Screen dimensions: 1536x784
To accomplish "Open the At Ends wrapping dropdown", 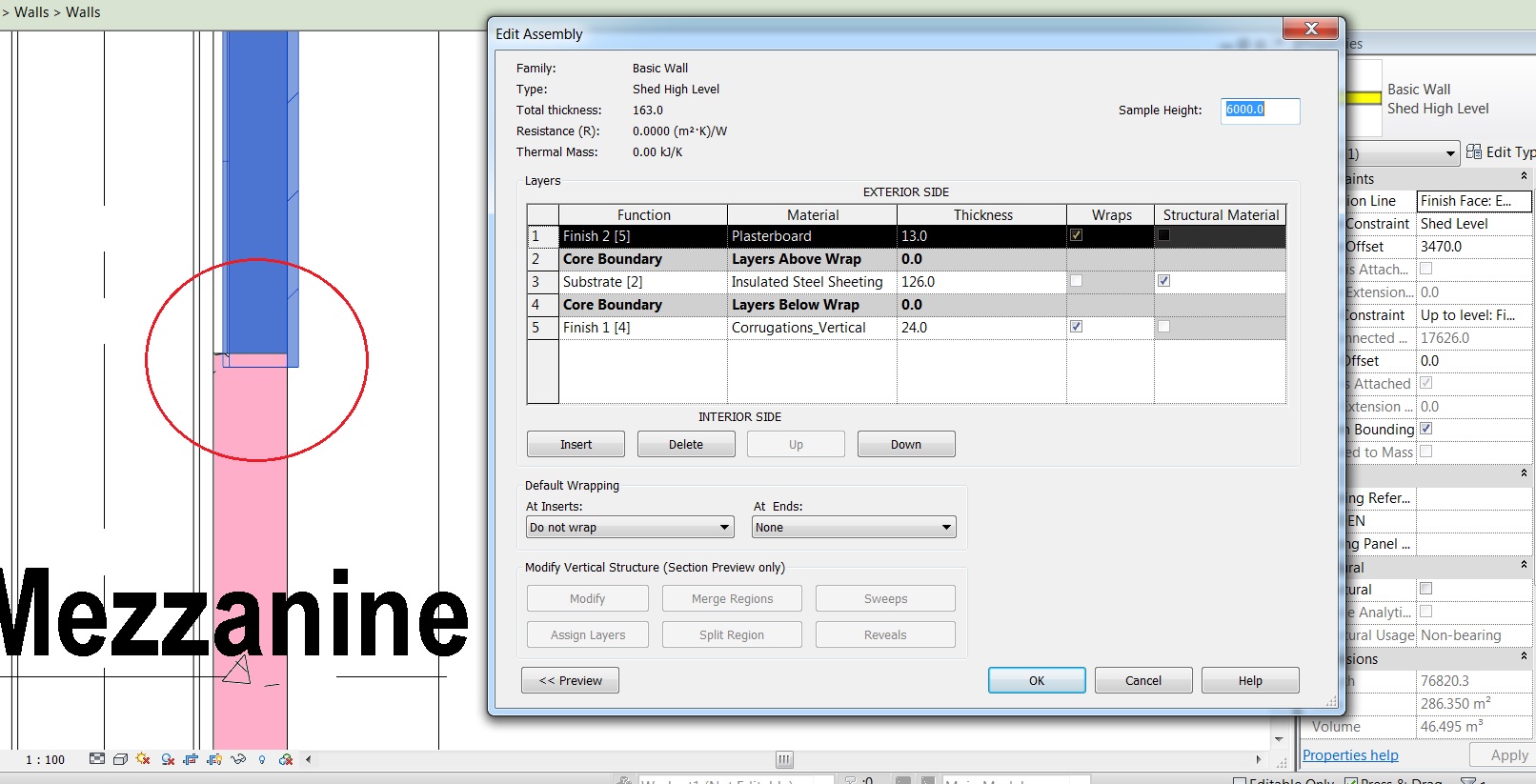I will tap(854, 528).
